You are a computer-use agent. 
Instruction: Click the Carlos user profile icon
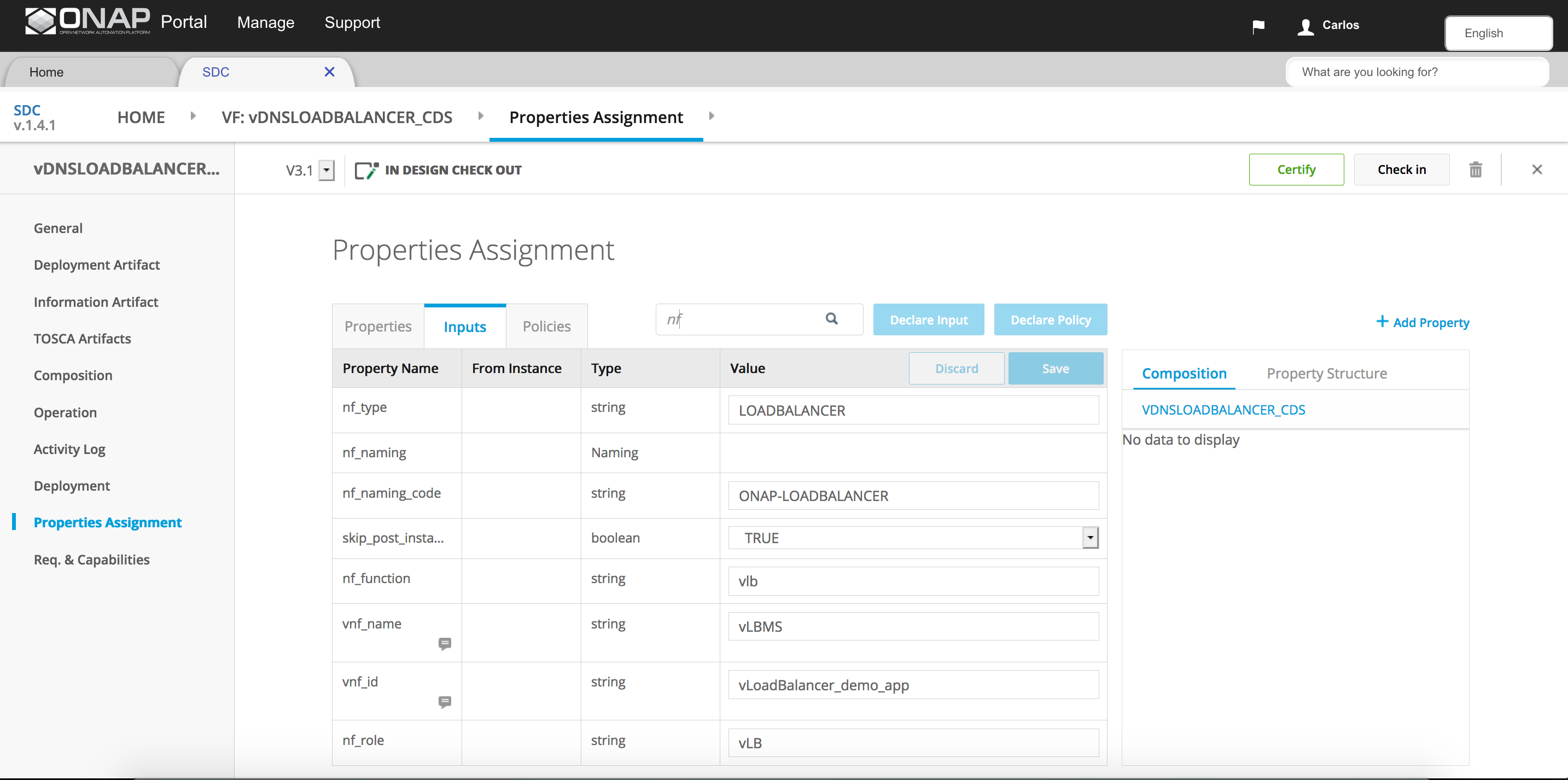[1305, 26]
